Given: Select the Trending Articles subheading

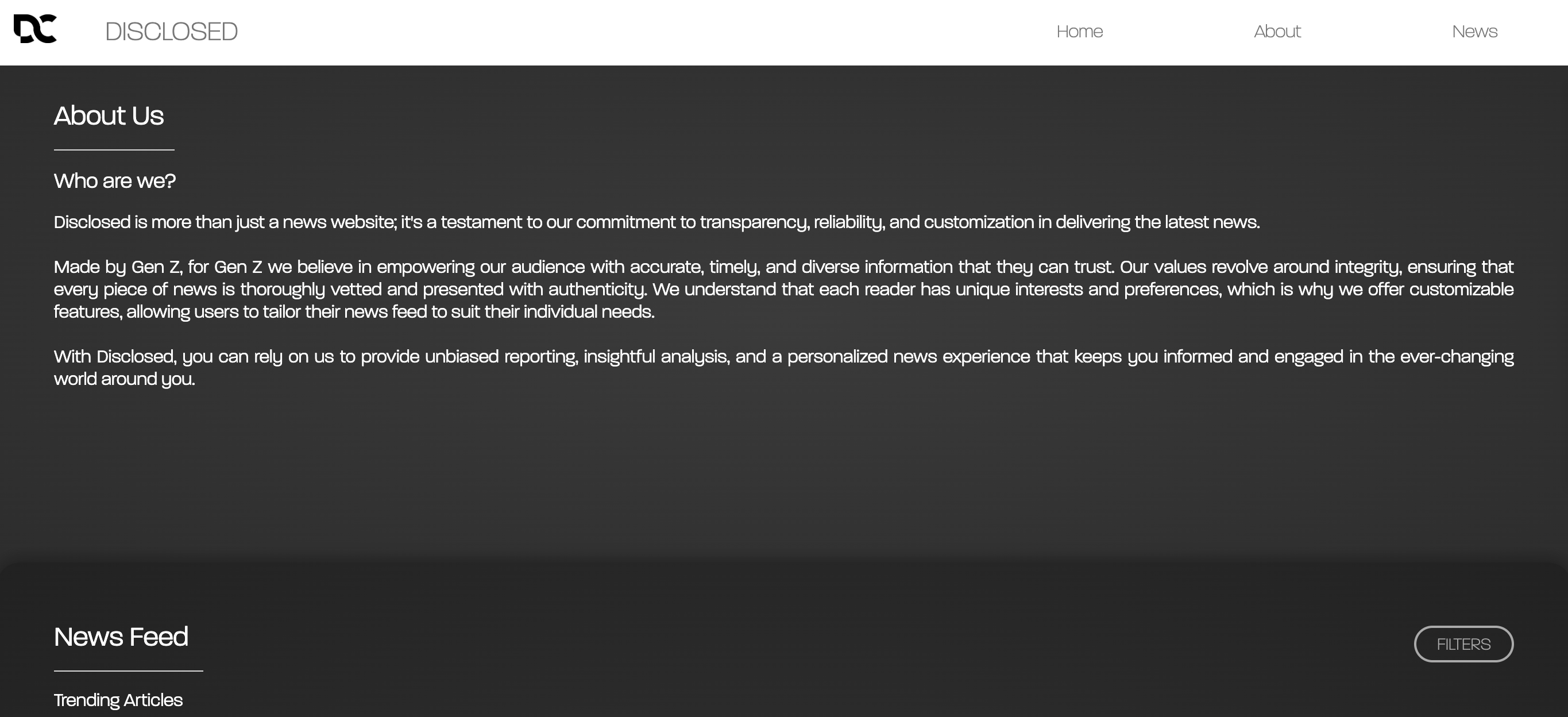Looking at the screenshot, I should [118, 700].
